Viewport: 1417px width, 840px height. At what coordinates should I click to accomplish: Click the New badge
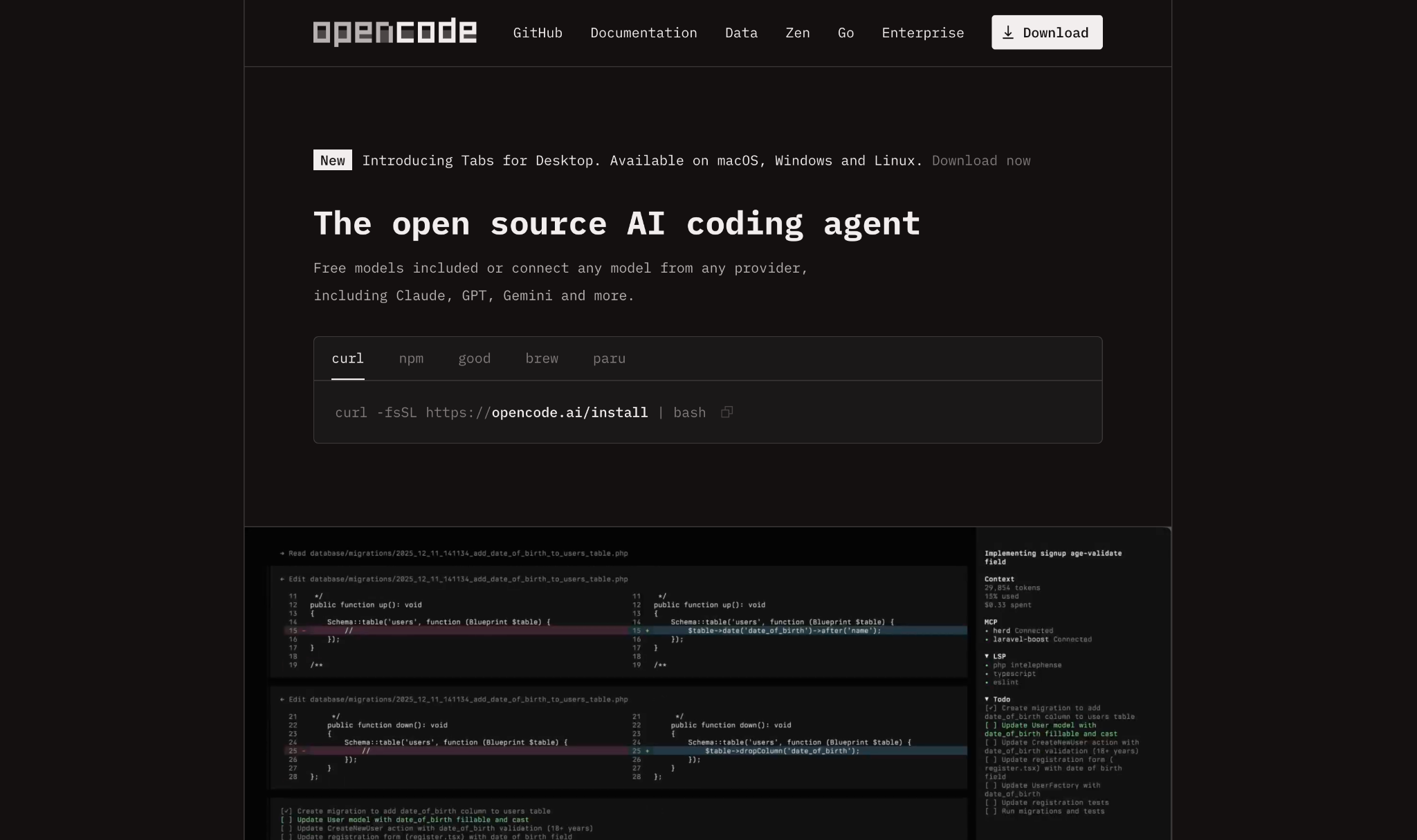click(x=333, y=160)
